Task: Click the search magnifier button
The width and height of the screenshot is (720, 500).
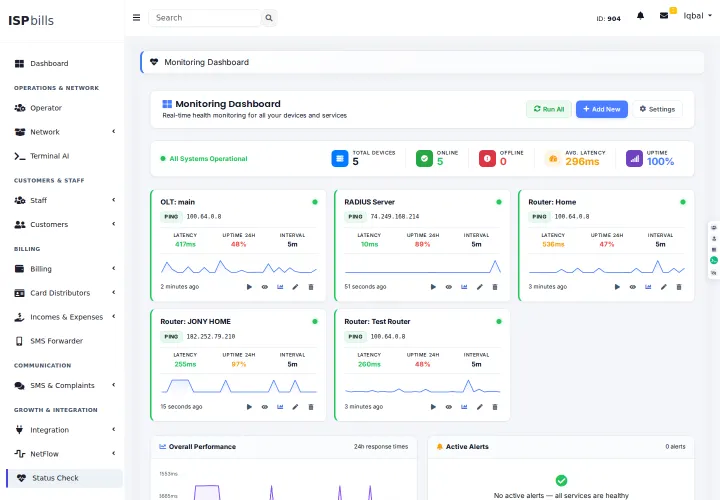Action: point(269,18)
